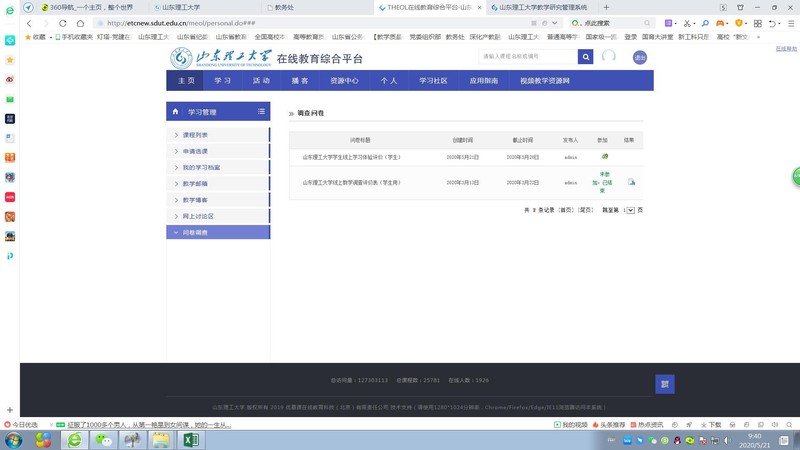The image size is (800, 450).
Task: Click the headset support icon in header
Action: (608, 57)
